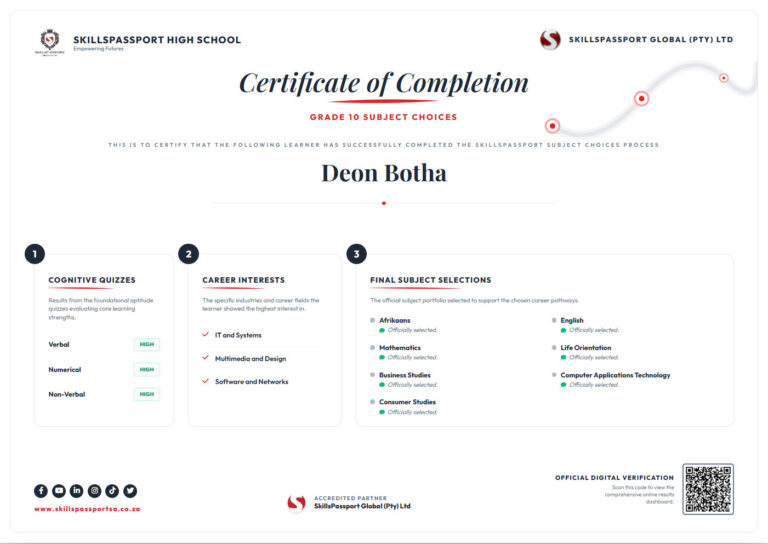The height and width of the screenshot is (544, 768).
Task: Click the checkmark beside Software and Networks
Action: pos(206,381)
